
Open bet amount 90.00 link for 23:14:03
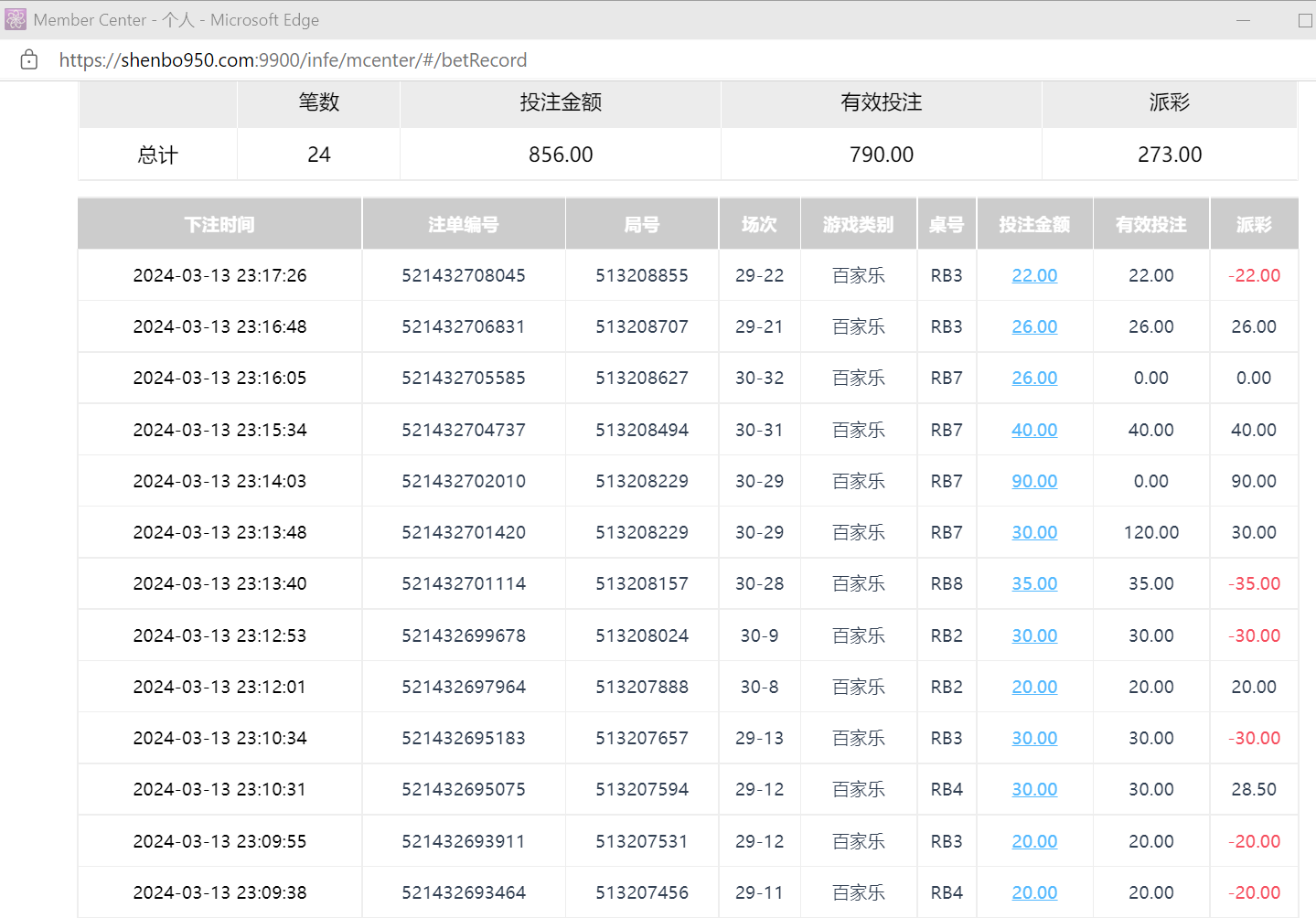1034,481
